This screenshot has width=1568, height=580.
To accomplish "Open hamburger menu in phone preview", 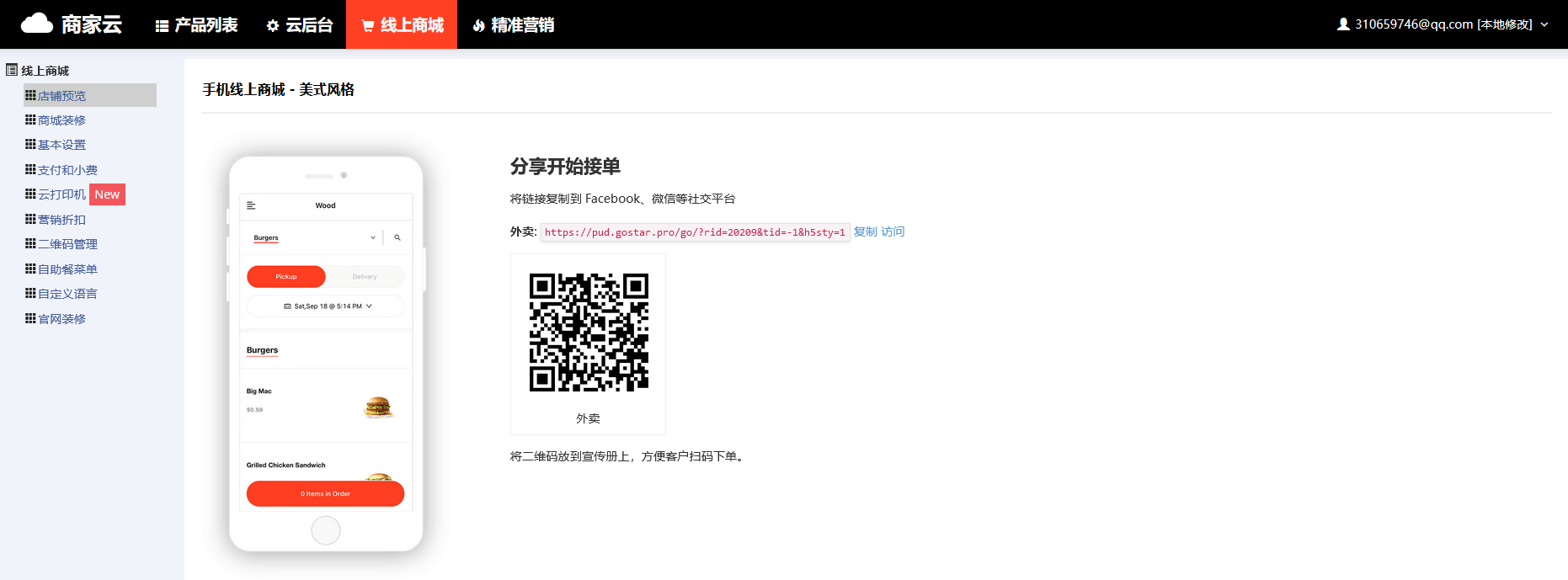I will coord(251,205).
